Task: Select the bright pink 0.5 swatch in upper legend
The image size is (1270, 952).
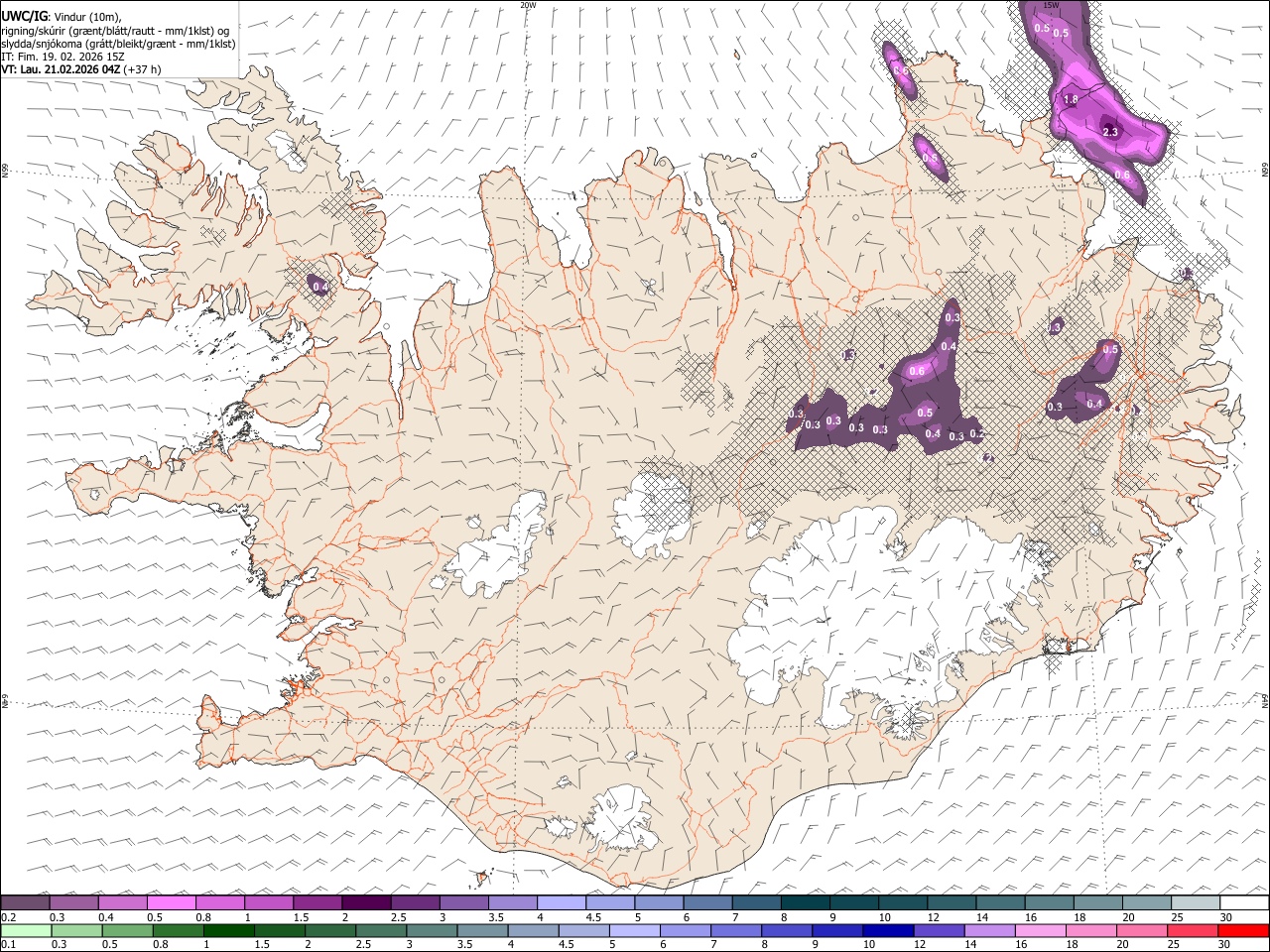Action: [x=171, y=902]
